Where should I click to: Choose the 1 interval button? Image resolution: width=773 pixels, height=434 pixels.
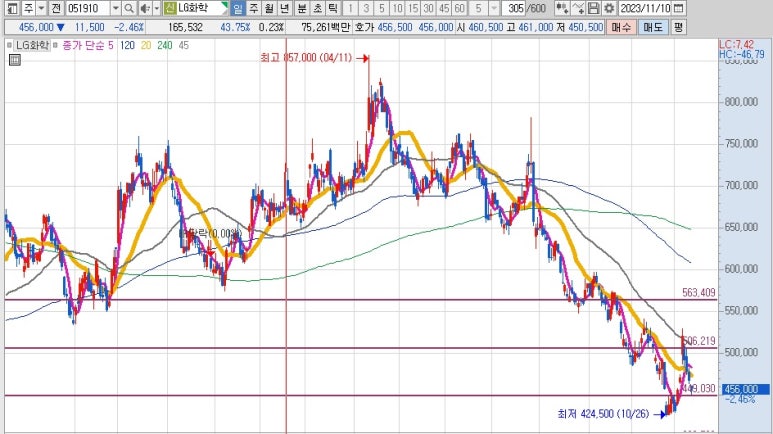point(351,8)
